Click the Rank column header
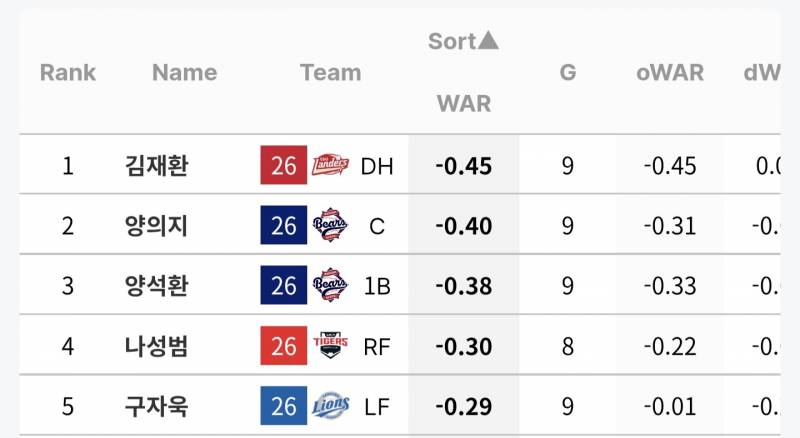800x438 pixels. click(x=68, y=72)
